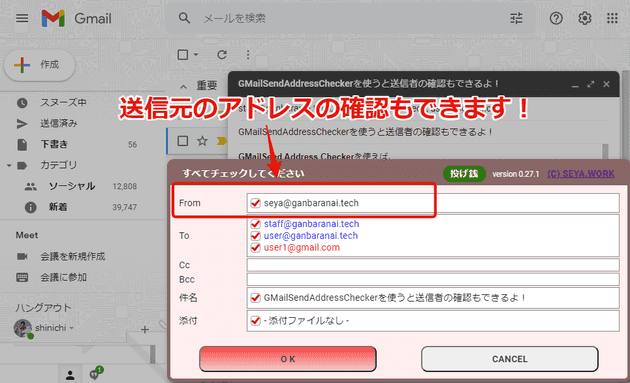The width and height of the screenshot is (630, 383).
Task: Open the Help question mark icon
Action: pyautogui.click(x=556, y=18)
